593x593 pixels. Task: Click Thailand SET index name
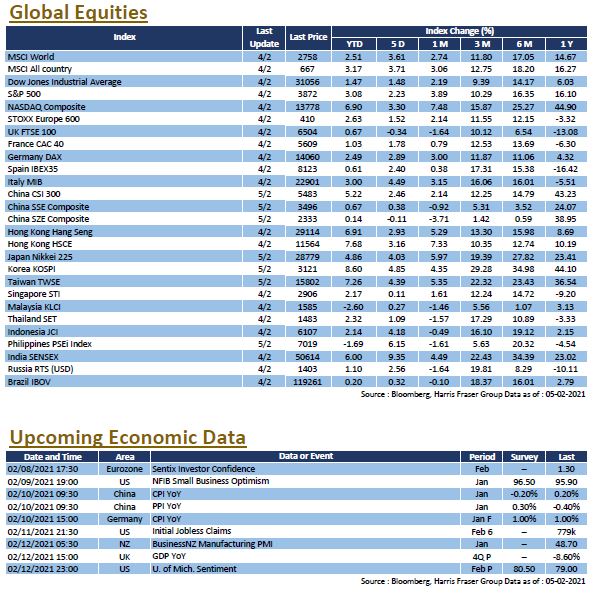click(x=32, y=318)
